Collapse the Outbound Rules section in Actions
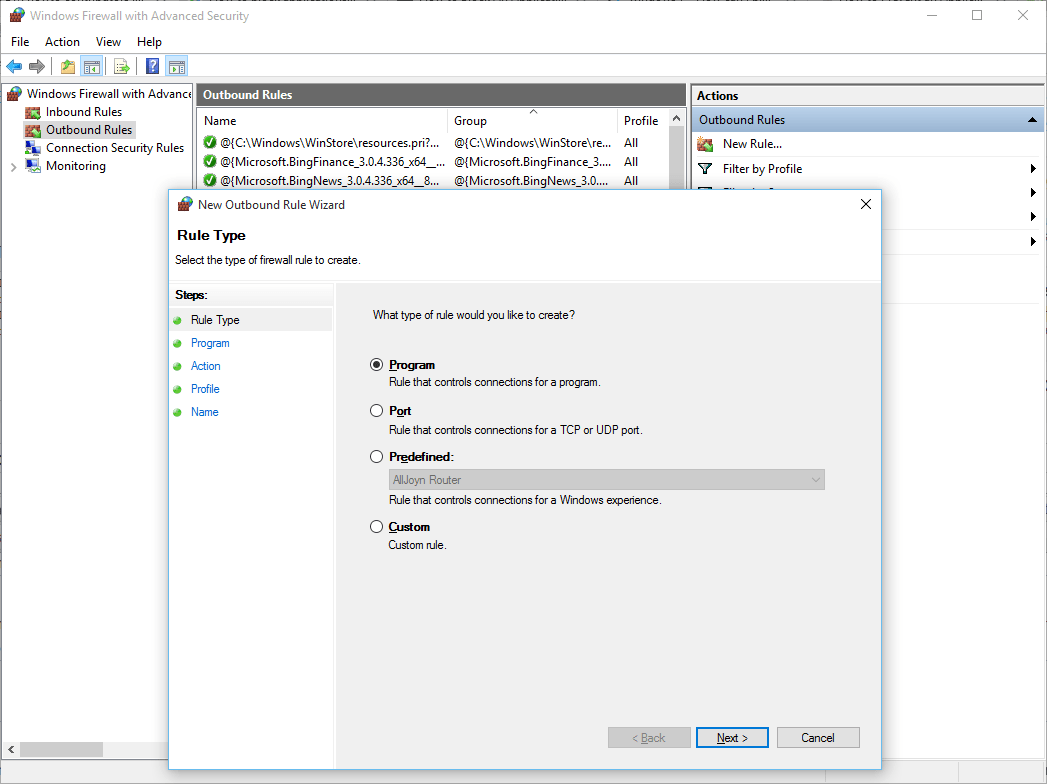Viewport: 1047px width, 784px height. tap(1032, 120)
